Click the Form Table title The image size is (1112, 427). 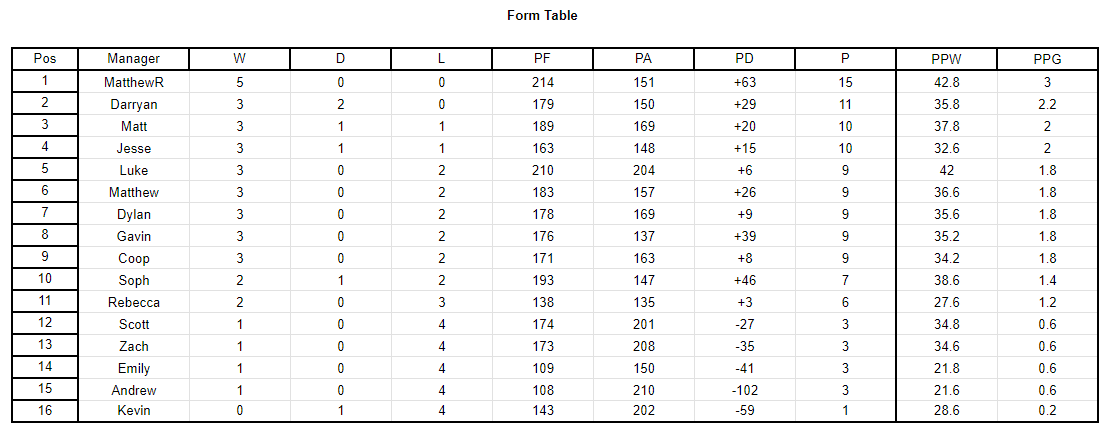543,15
